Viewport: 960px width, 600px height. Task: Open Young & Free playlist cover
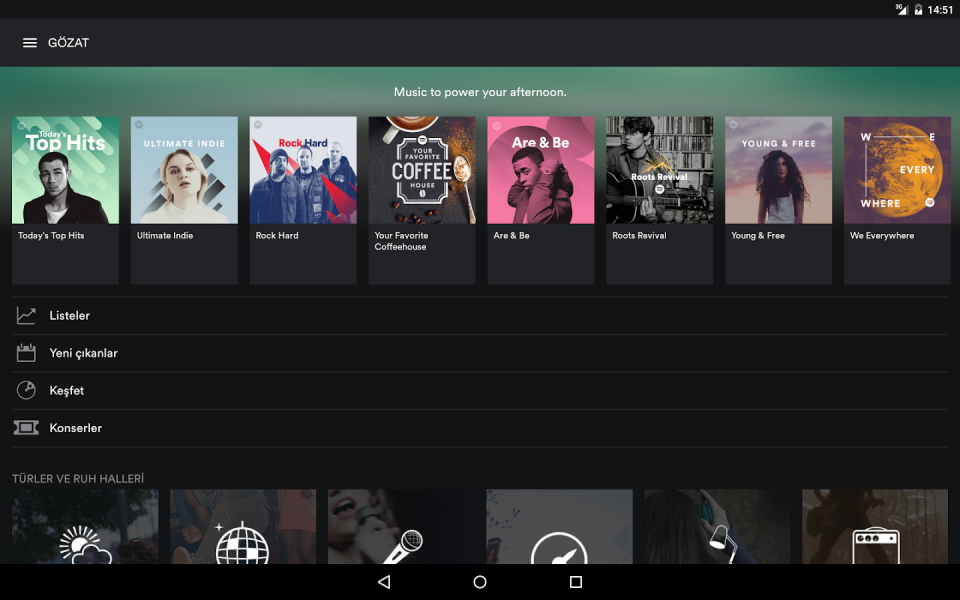point(778,170)
